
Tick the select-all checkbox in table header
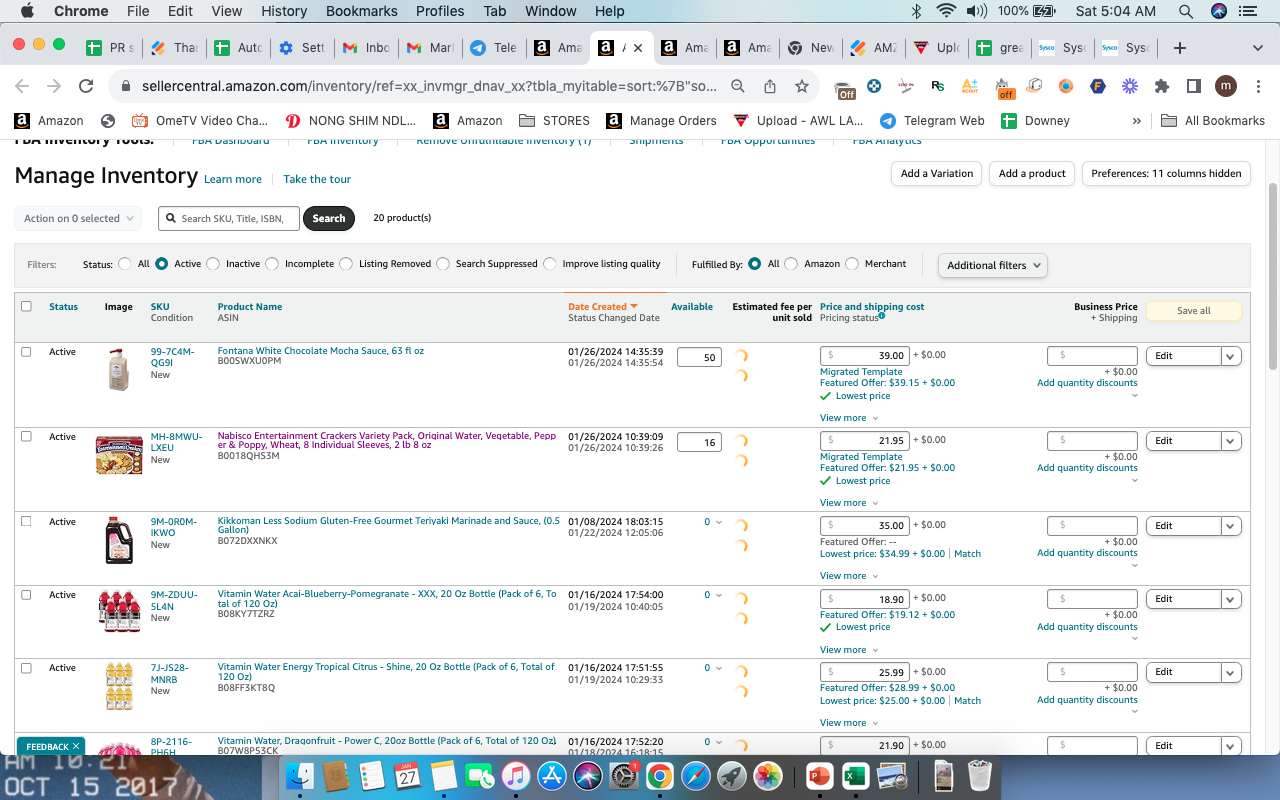(x=26, y=306)
